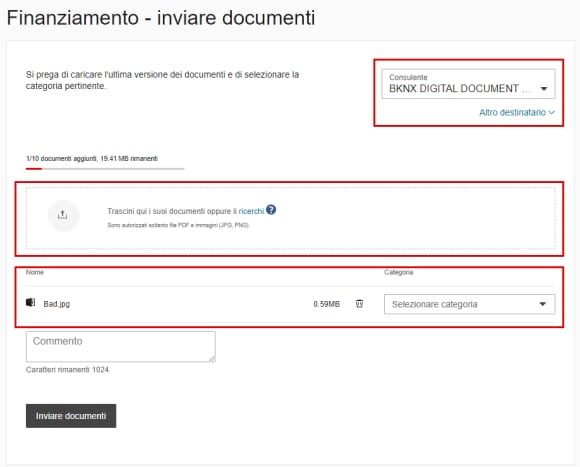This screenshot has width=580, height=467.
Task: Open the Selezionare categoria dropdown
Action: click(469, 304)
